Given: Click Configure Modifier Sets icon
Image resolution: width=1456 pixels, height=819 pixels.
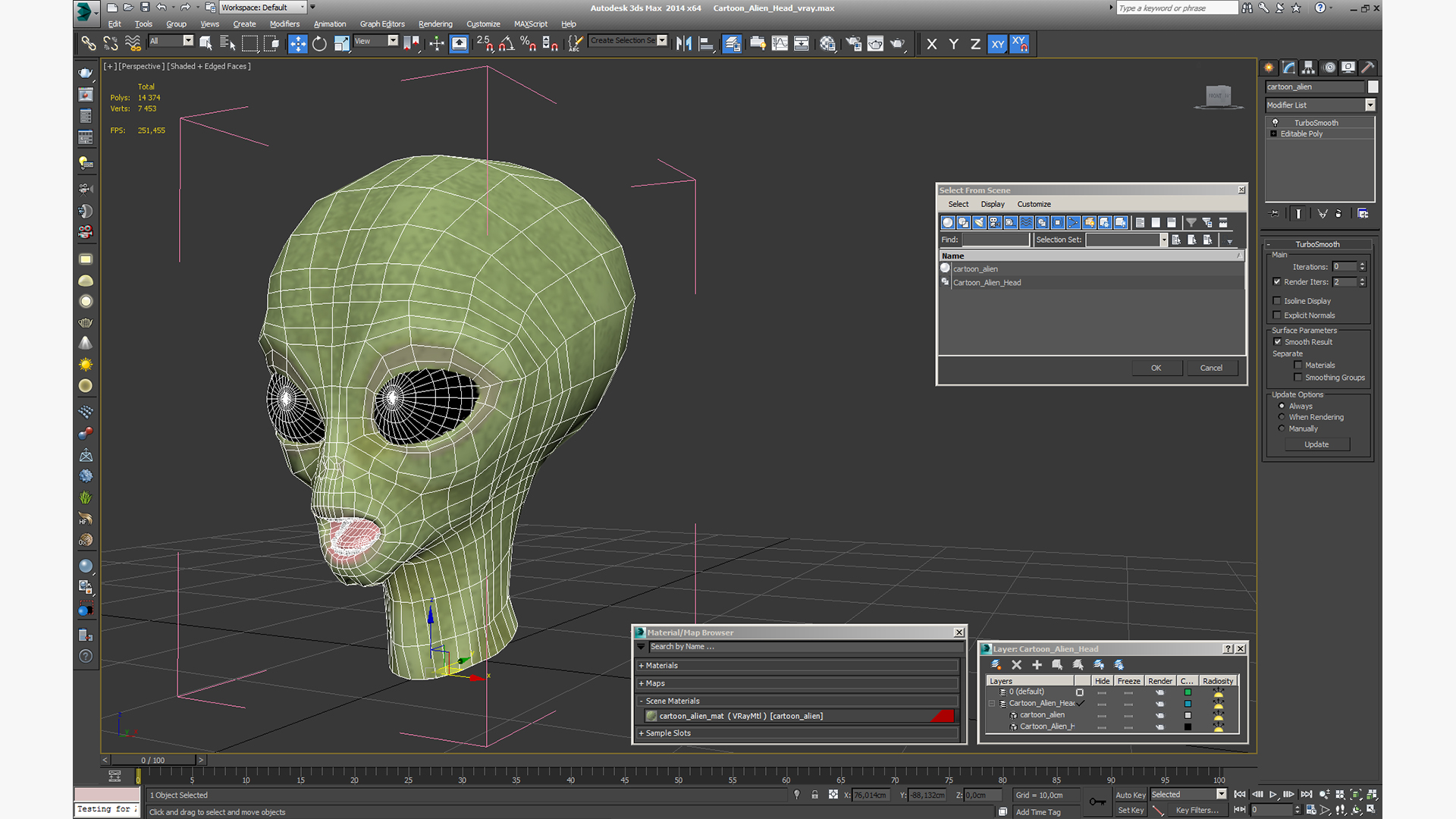Looking at the screenshot, I should click(1363, 214).
